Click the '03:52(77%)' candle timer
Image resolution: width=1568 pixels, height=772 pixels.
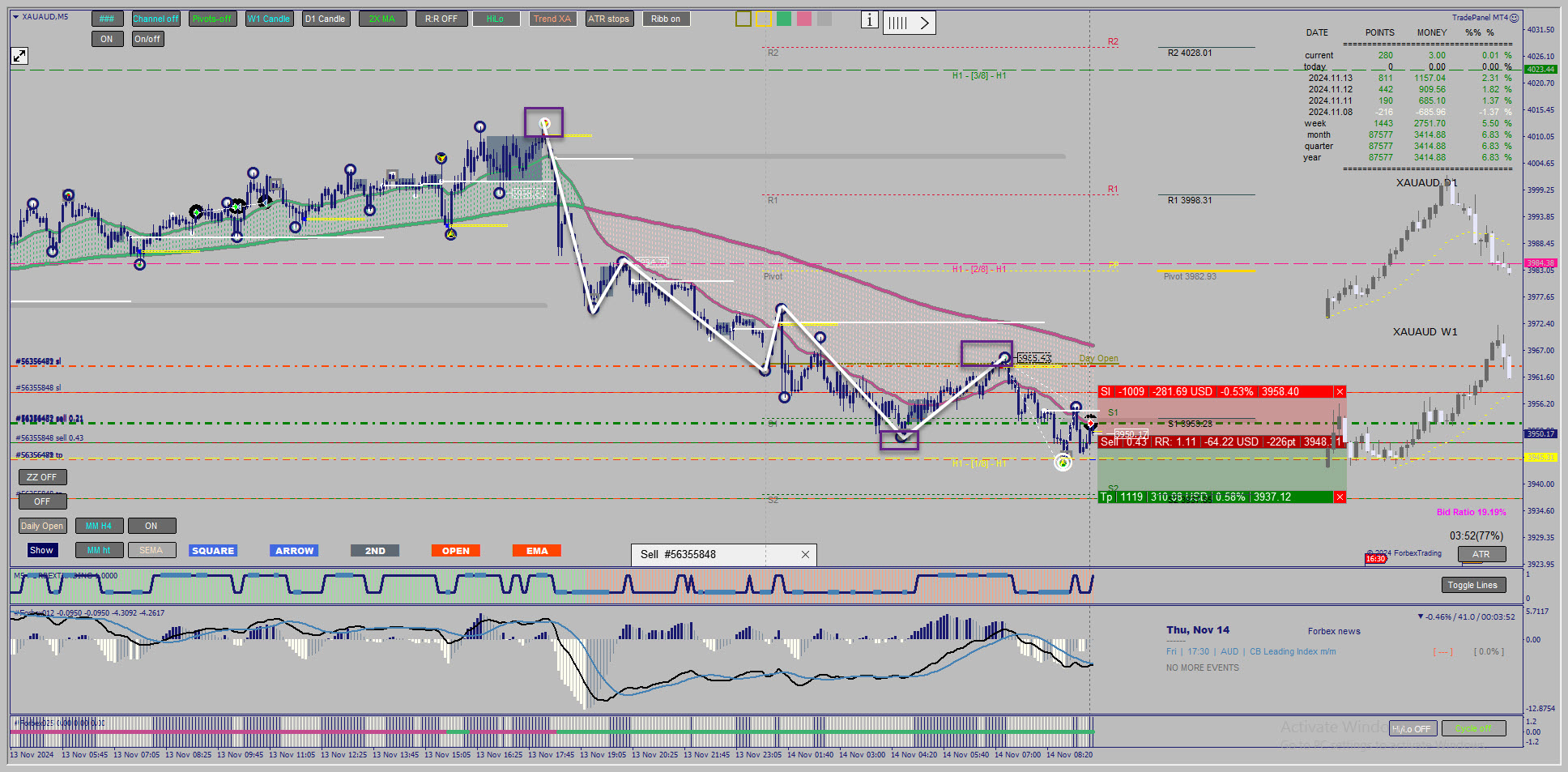coord(1476,536)
